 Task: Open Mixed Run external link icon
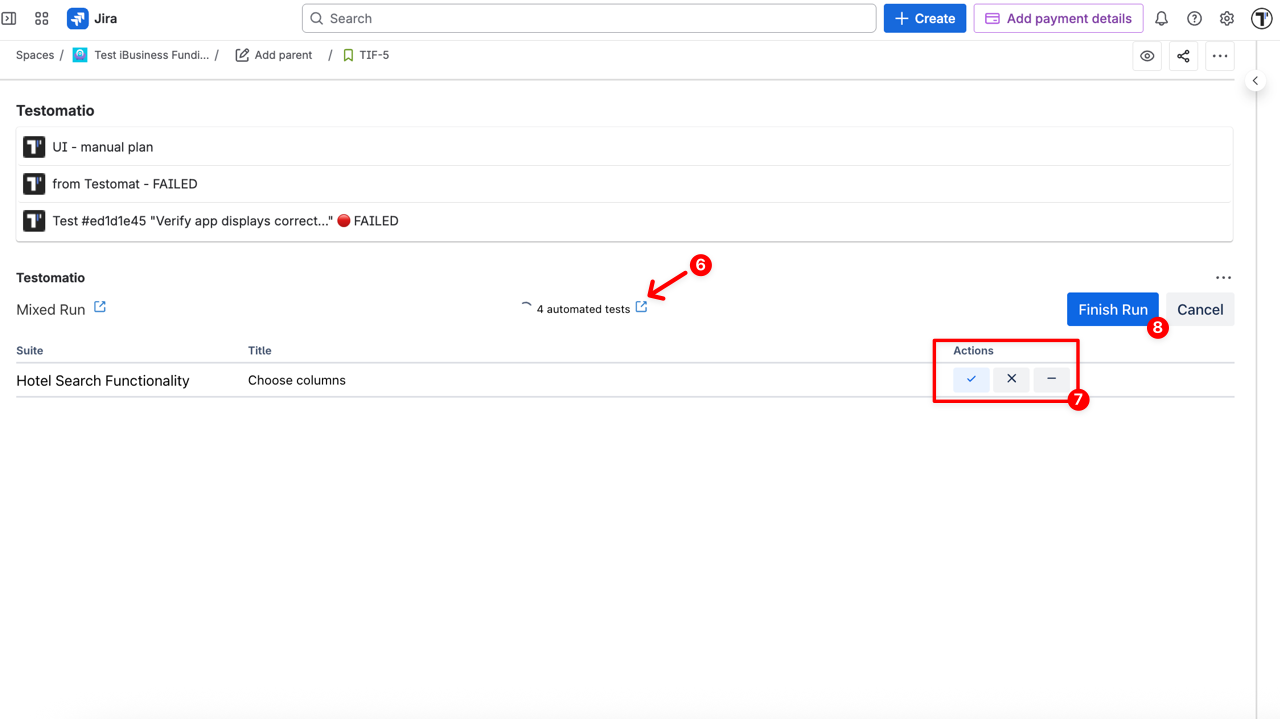[x=100, y=308]
